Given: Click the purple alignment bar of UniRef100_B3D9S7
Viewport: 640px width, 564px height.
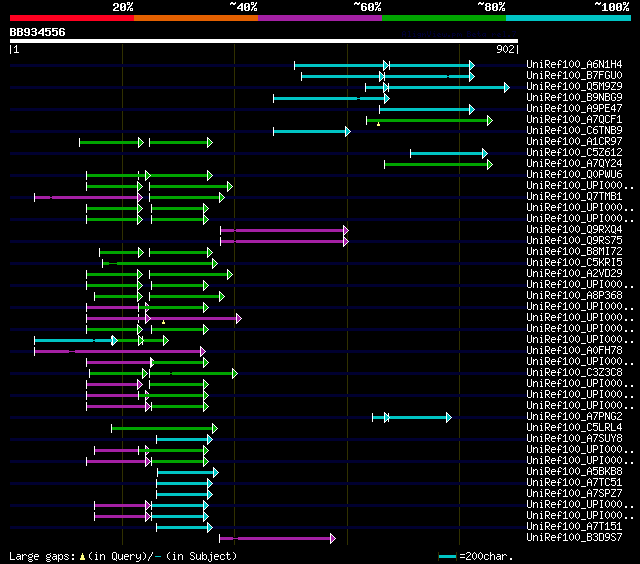Looking at the screenshot, I should coord(278,539).
